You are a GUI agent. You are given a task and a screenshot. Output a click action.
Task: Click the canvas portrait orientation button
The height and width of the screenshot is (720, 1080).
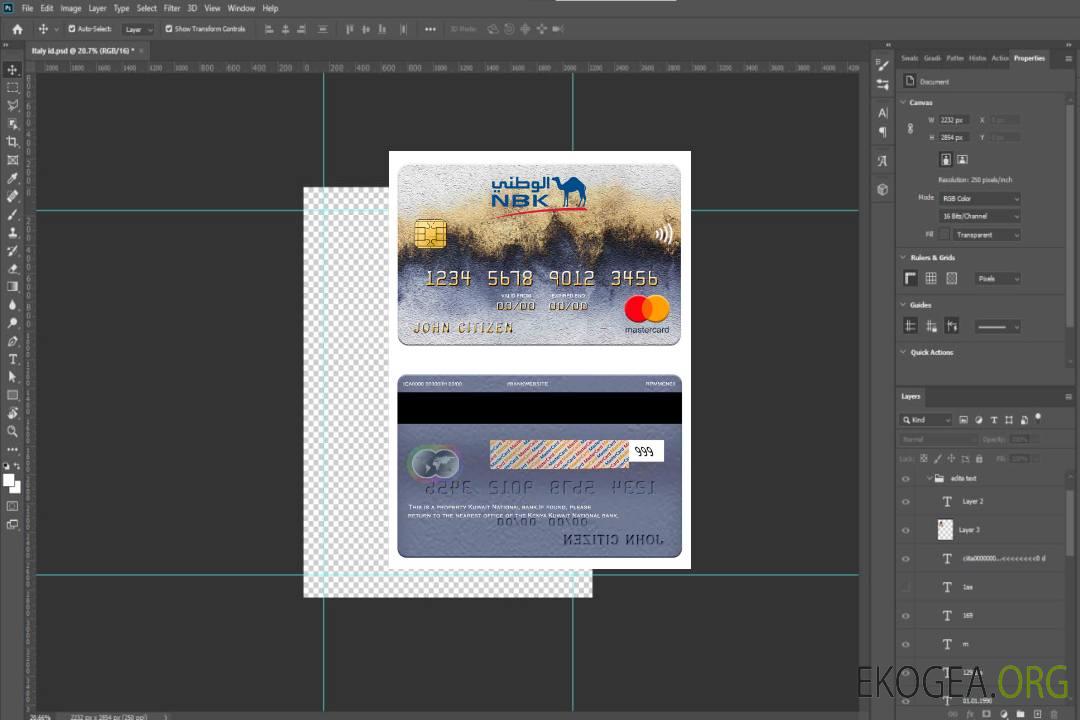point(946,160)
